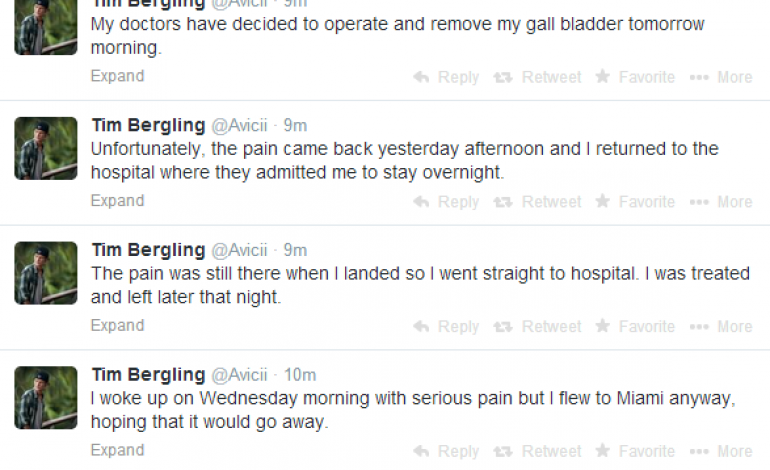Image resolution: width=770 pixels, height=470 pixels.
Task: Reply to the tweet about landing
Action: [446, 327]
